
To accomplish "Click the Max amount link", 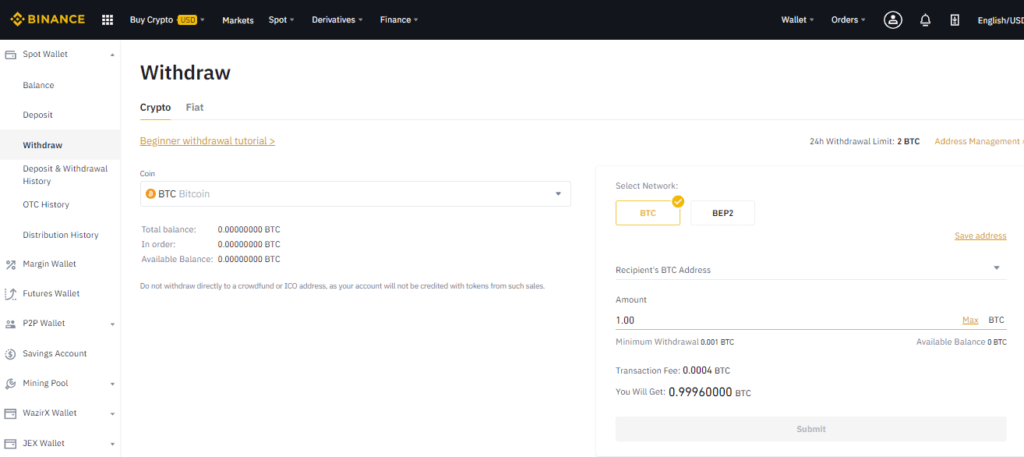I will [x=970, y=320].
